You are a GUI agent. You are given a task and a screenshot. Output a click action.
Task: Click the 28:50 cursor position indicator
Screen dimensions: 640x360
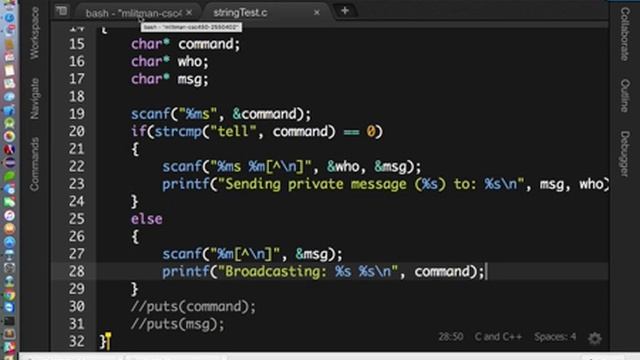pyautogui.click(x=451, y=337)
